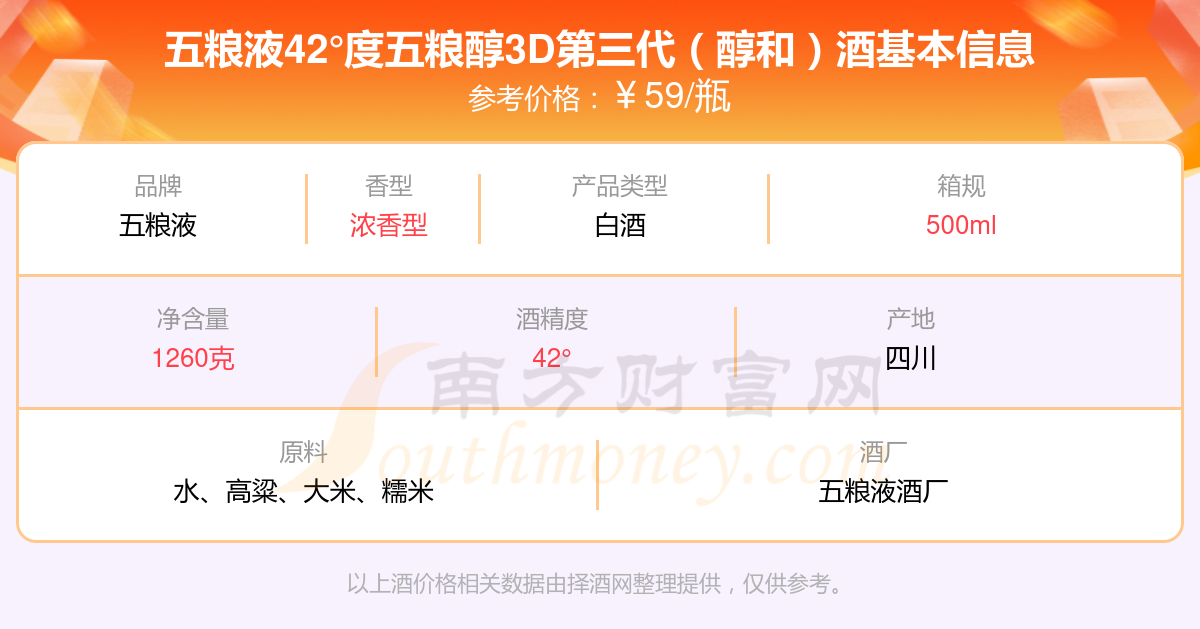Click the 香型 field label
The width and height of the screenshot is (1200, 629).
click(x=389, y=186)
